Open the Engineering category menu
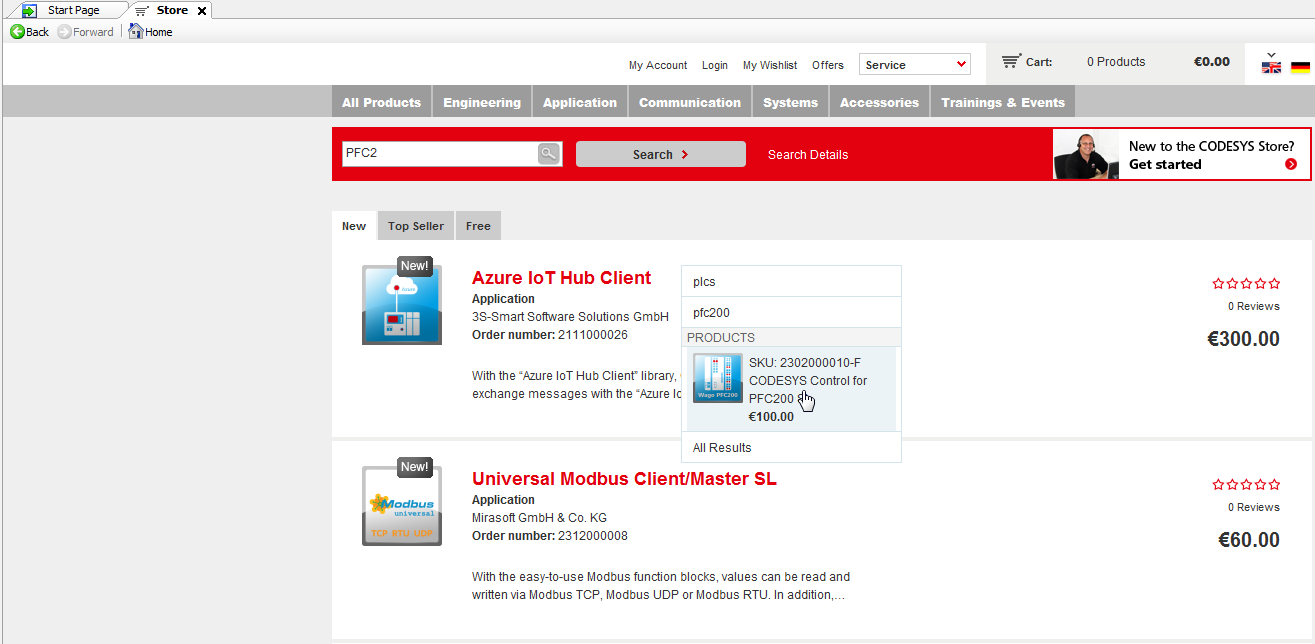This screenshot has height=644, width=1315. pyautogui.click(x=482, y=102)
